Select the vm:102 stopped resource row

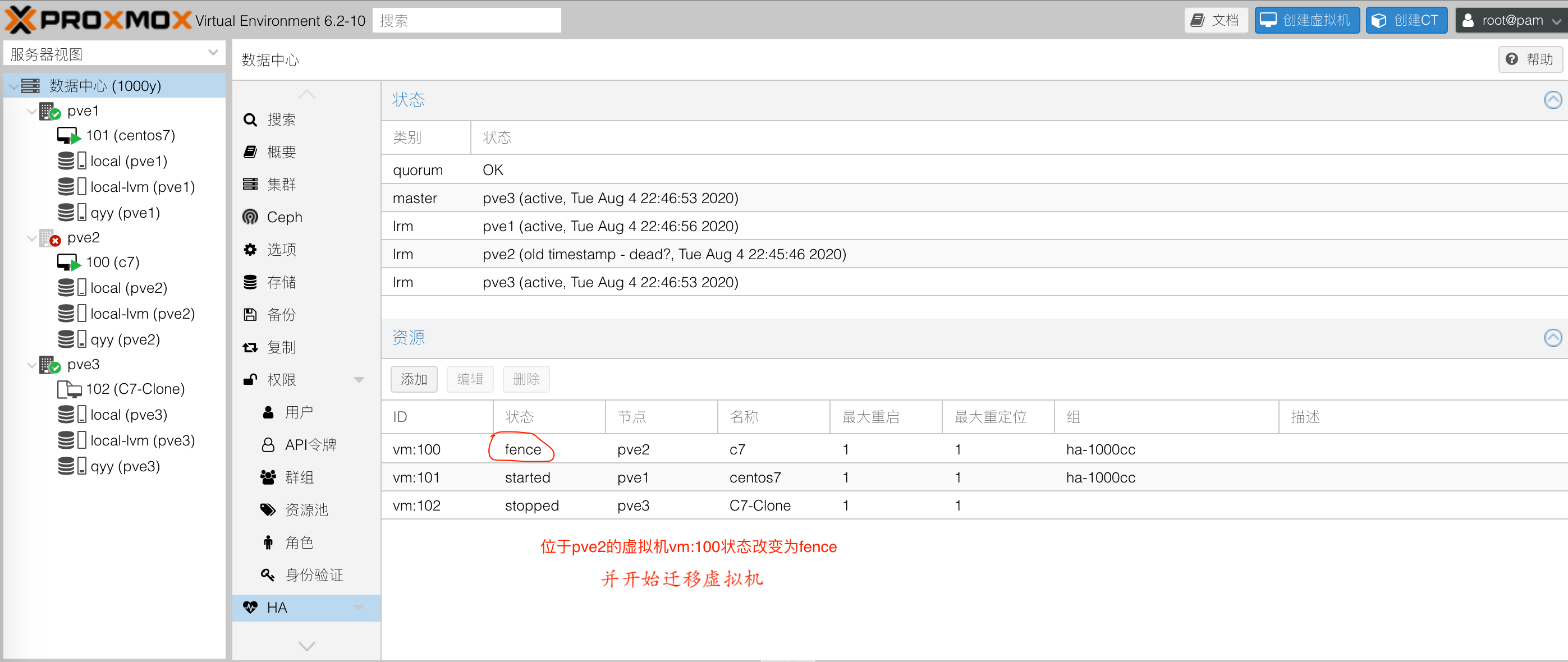(x=974, y=505)
